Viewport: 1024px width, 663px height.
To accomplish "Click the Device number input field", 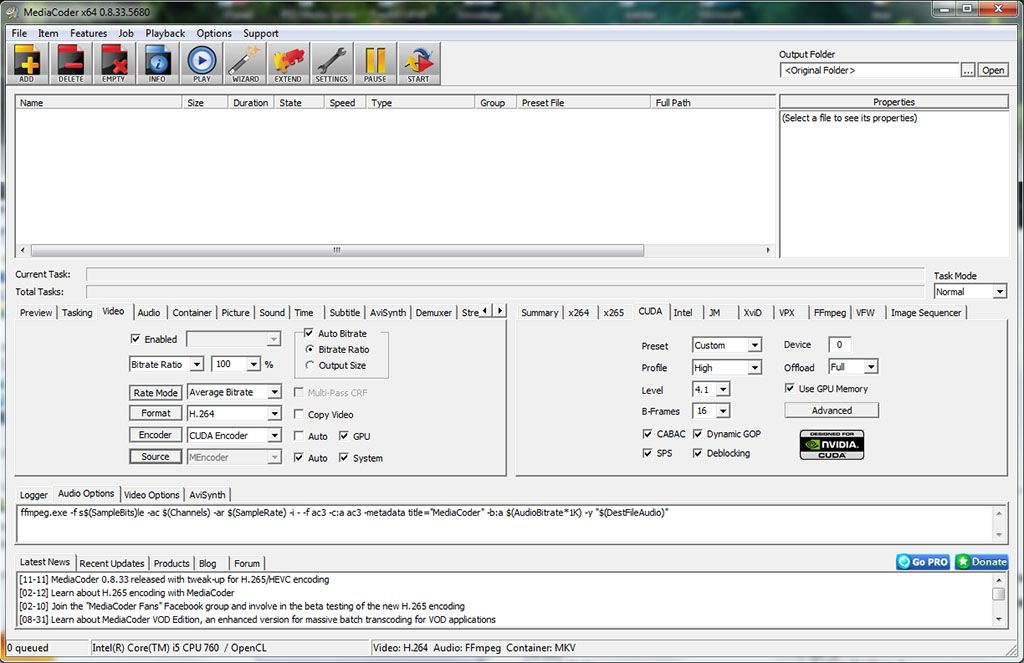I will pyautogui.click(x=840, y=344).
